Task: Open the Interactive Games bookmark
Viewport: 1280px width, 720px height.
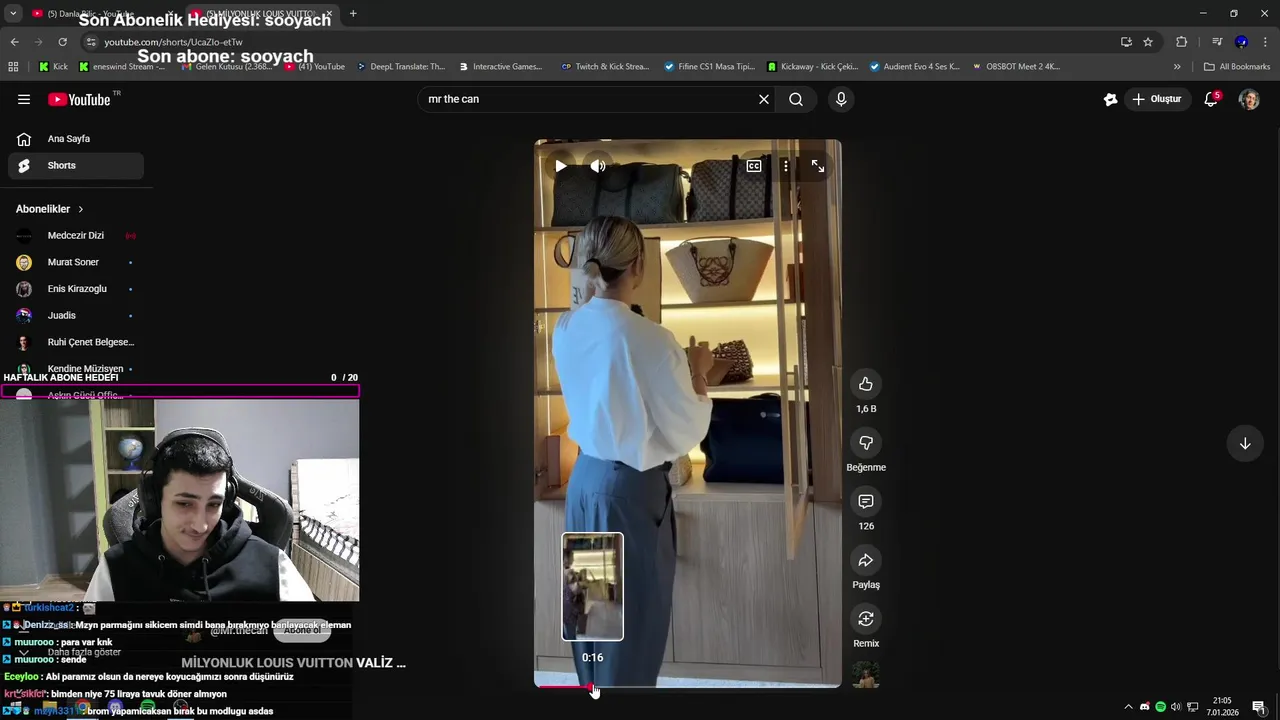Action: coord(500,66)
